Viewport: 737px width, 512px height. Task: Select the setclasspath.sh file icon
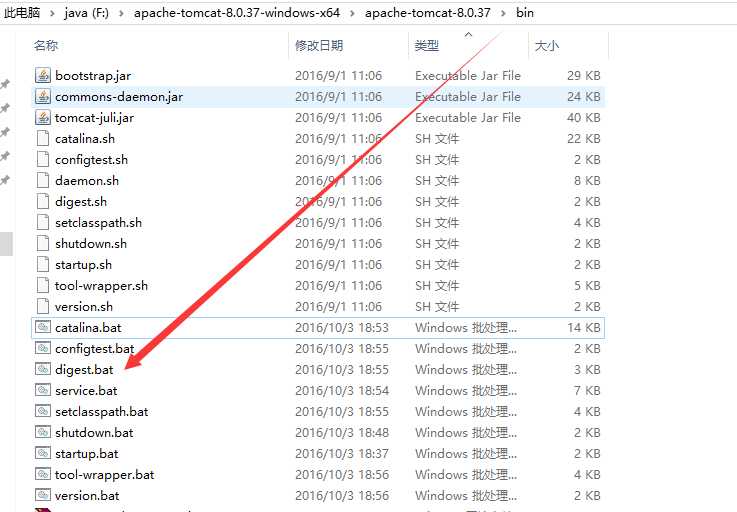pos(43,222)
